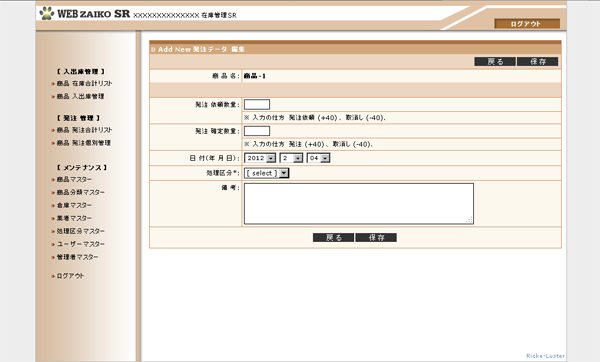Open ユーザーマスター in sidebar
The width and height of the screenshot is (600, 362).
(80, 244)
